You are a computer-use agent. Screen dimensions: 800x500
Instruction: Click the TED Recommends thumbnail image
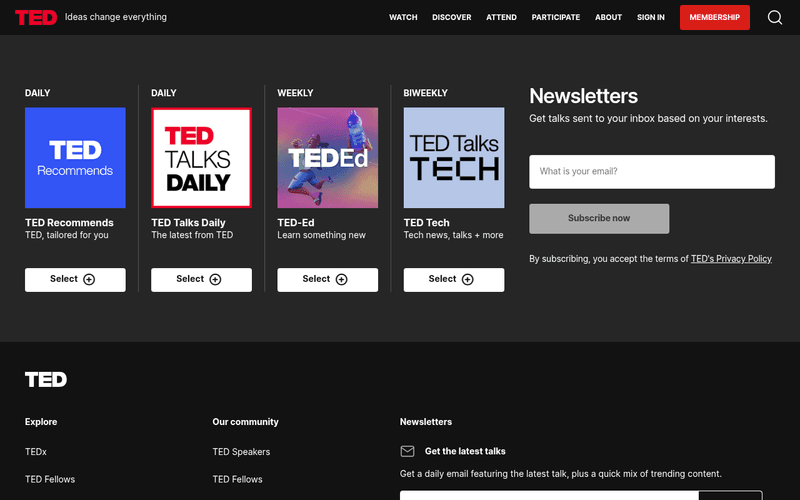tap(75, 158)
